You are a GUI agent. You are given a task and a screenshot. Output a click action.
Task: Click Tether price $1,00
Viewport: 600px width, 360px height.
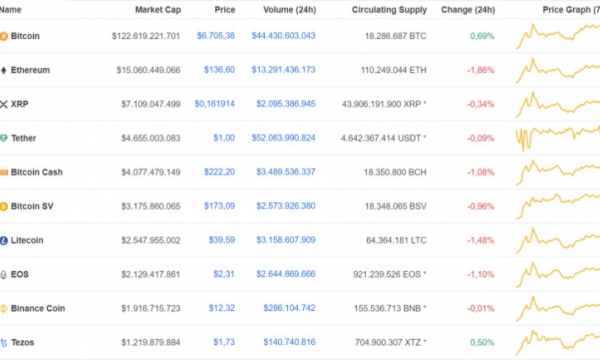pos(224,138)
